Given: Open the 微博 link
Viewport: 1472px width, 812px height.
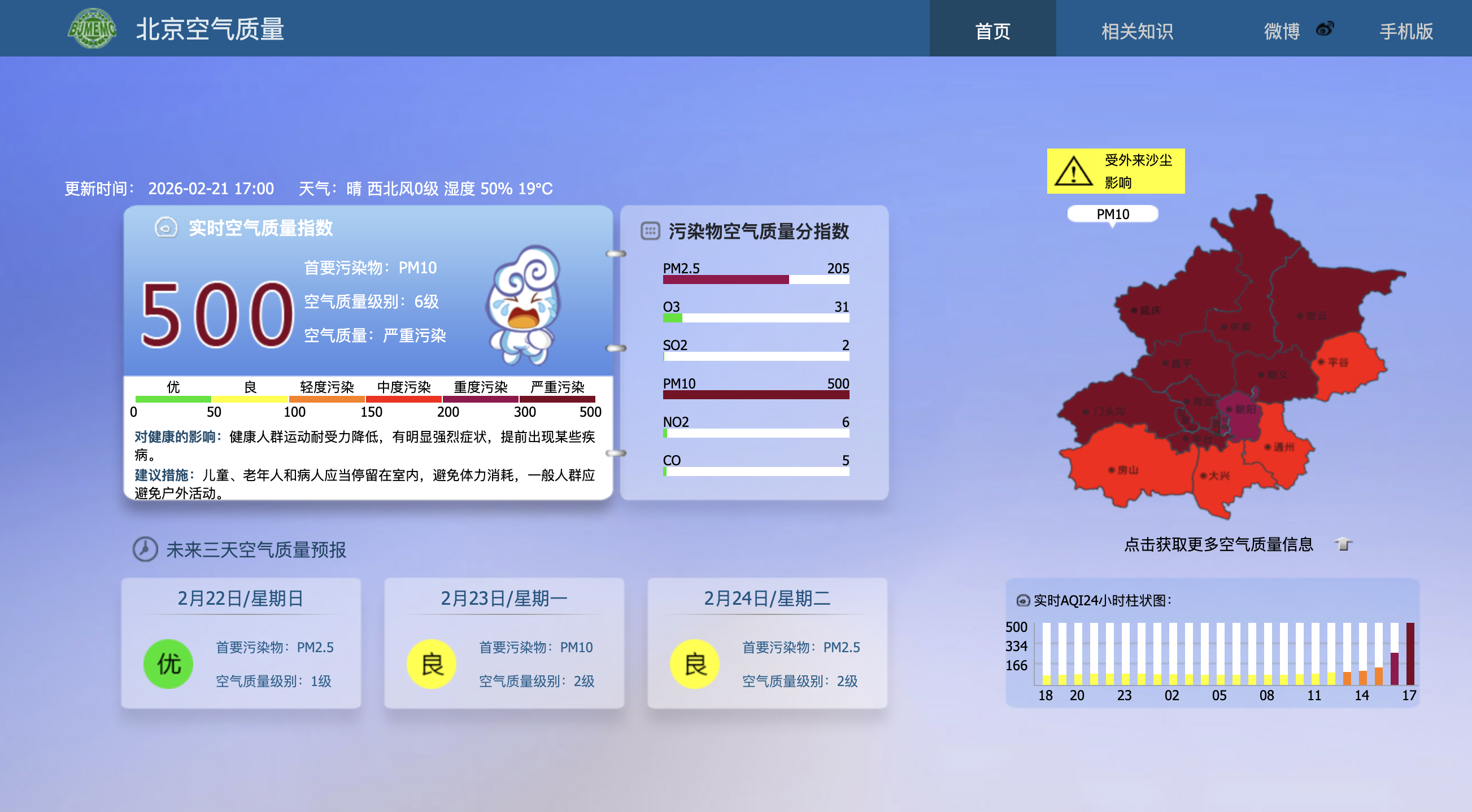Looking at the screenshot, I should click(1282, 31).
